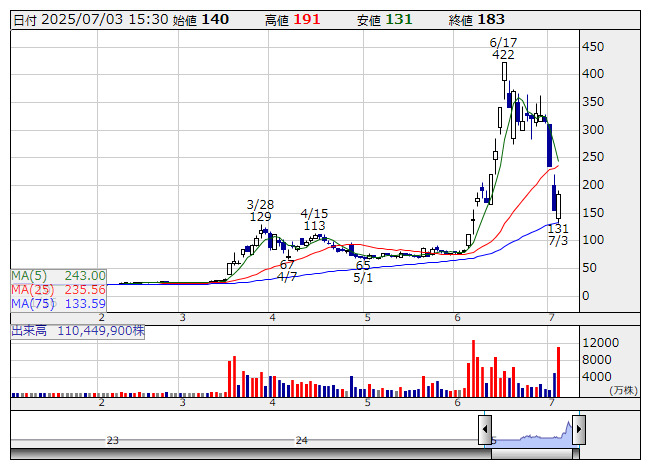Click the year 23 label in overview timeline
653x470 pixels.
pos(113,440)
